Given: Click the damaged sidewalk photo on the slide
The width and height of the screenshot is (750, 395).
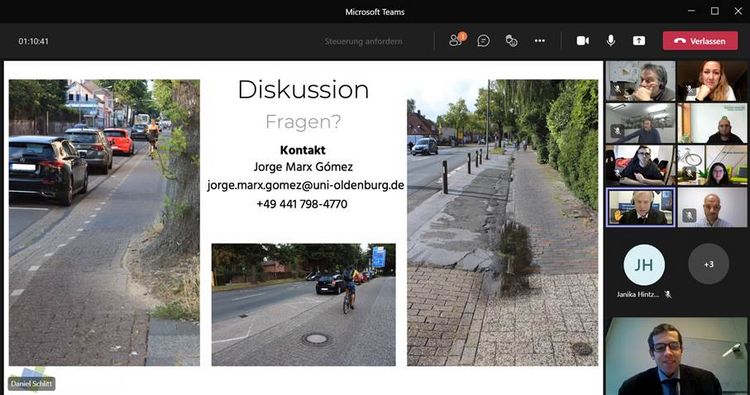Looking at the screenshot, I should coord(502,222).
